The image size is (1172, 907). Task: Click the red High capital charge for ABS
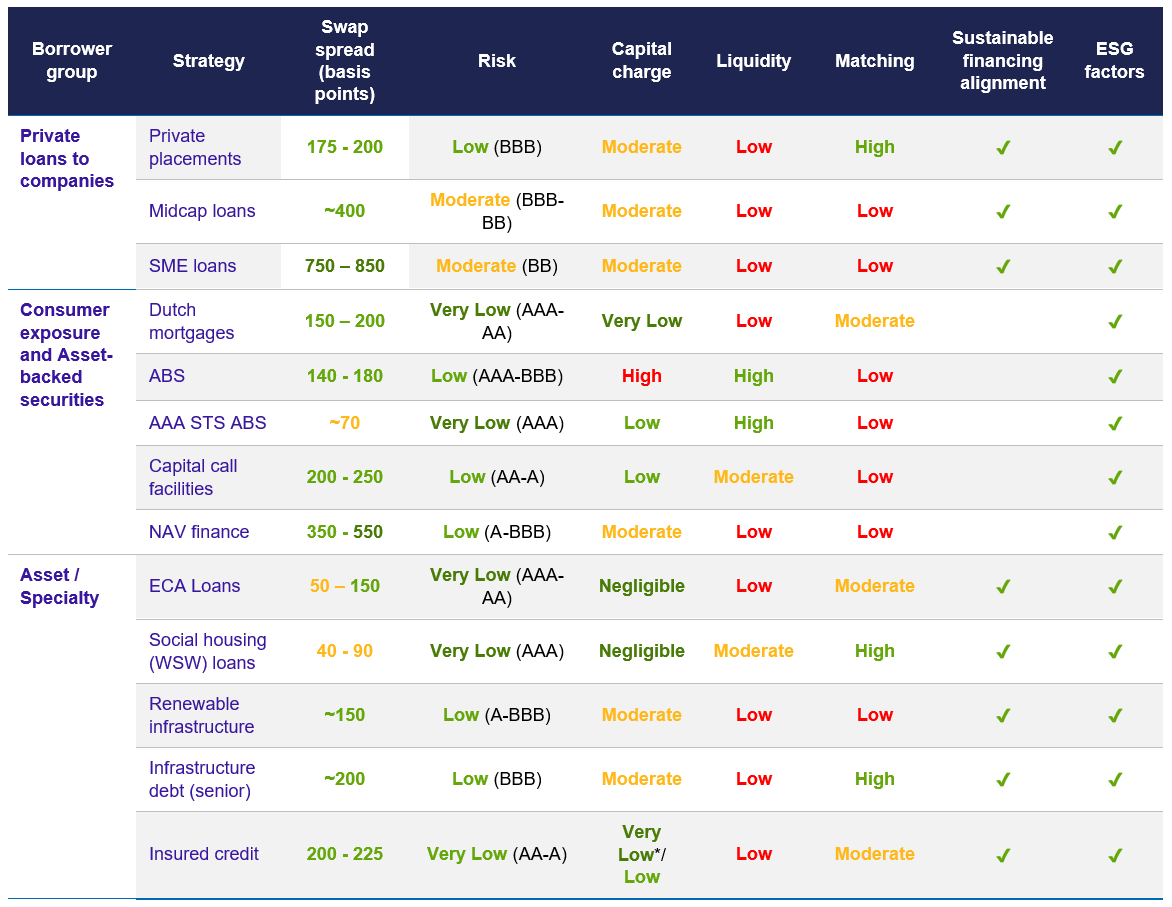pos(642,376)
